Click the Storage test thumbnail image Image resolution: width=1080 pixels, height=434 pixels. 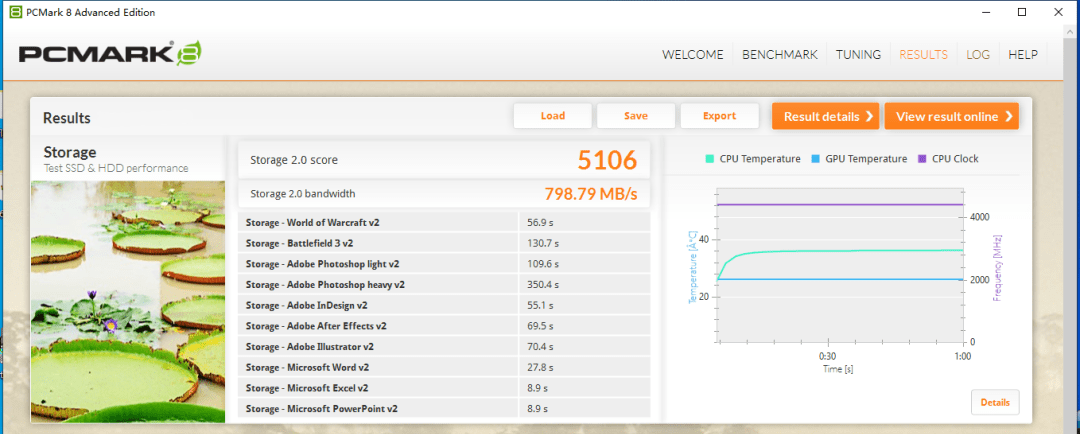click(128, 302)
